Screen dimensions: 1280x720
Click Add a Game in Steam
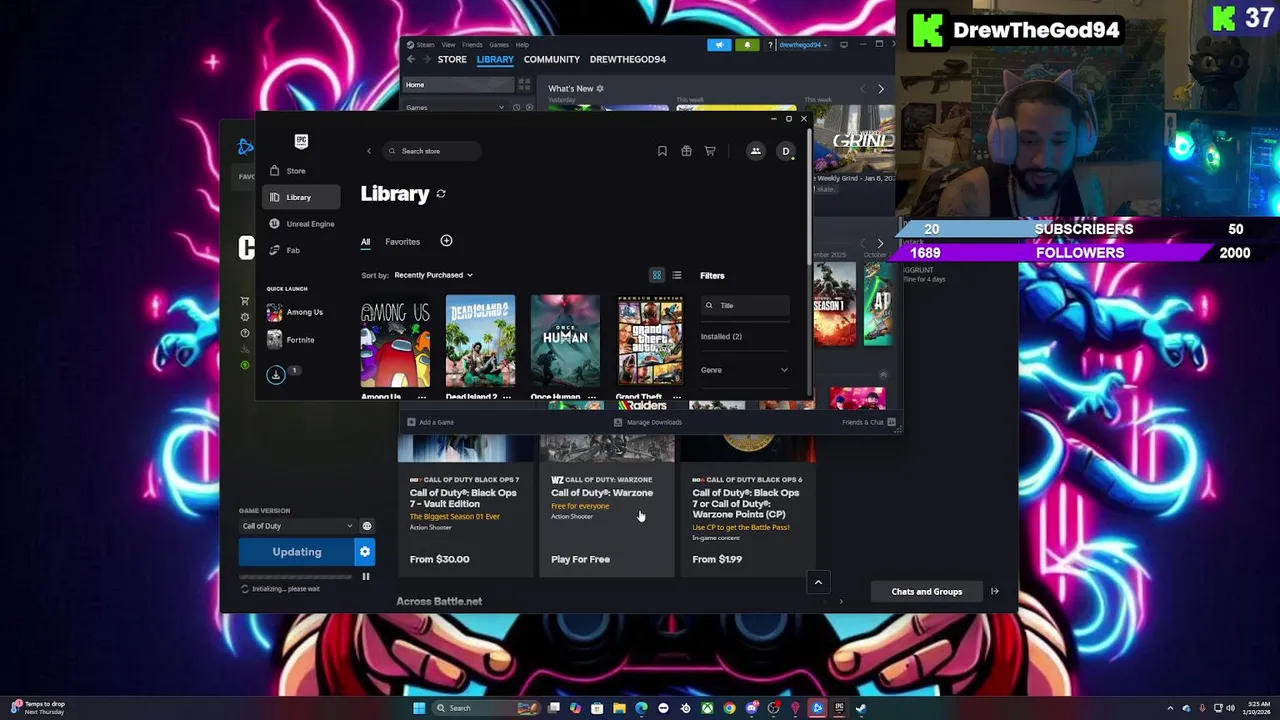[431, 422]
